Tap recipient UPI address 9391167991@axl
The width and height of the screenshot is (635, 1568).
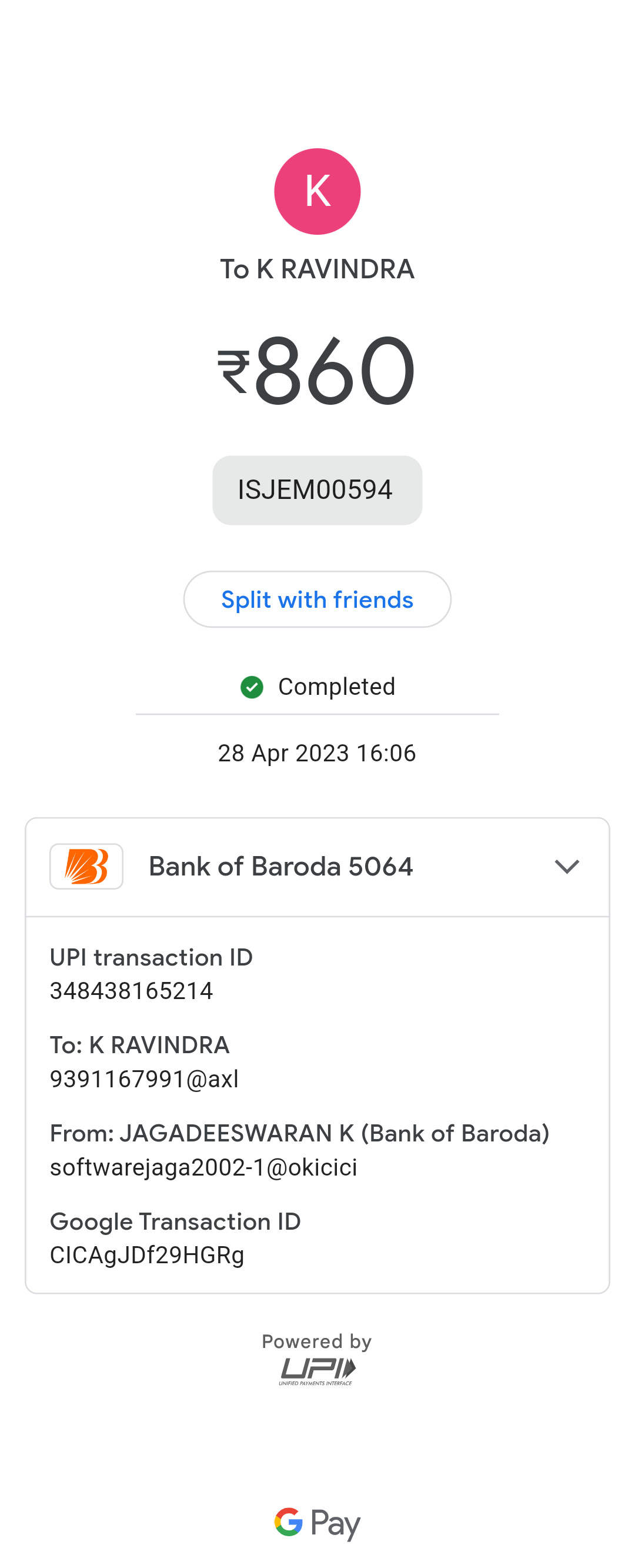(144, 1078)
